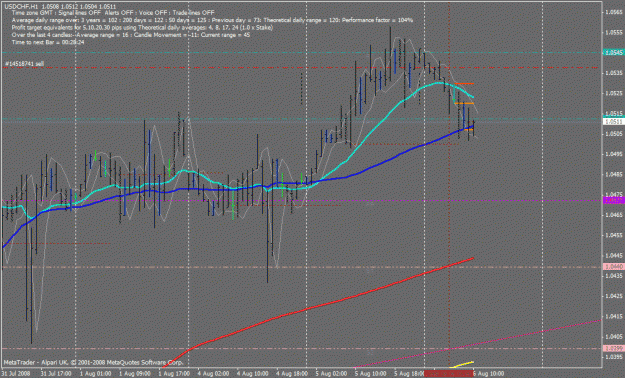625x378 pixels.
Task: Click the '1 Aug 01:00' time axis label
Action: (x=96, y=374)
